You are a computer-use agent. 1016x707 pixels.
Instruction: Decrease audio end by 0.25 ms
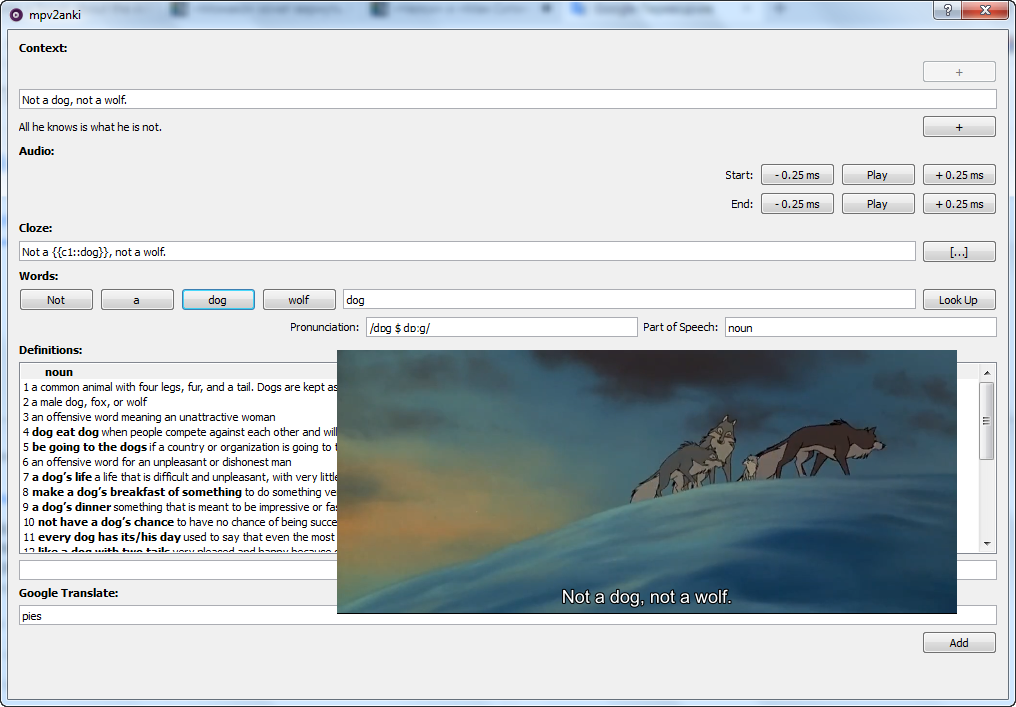tap(797, 204)
